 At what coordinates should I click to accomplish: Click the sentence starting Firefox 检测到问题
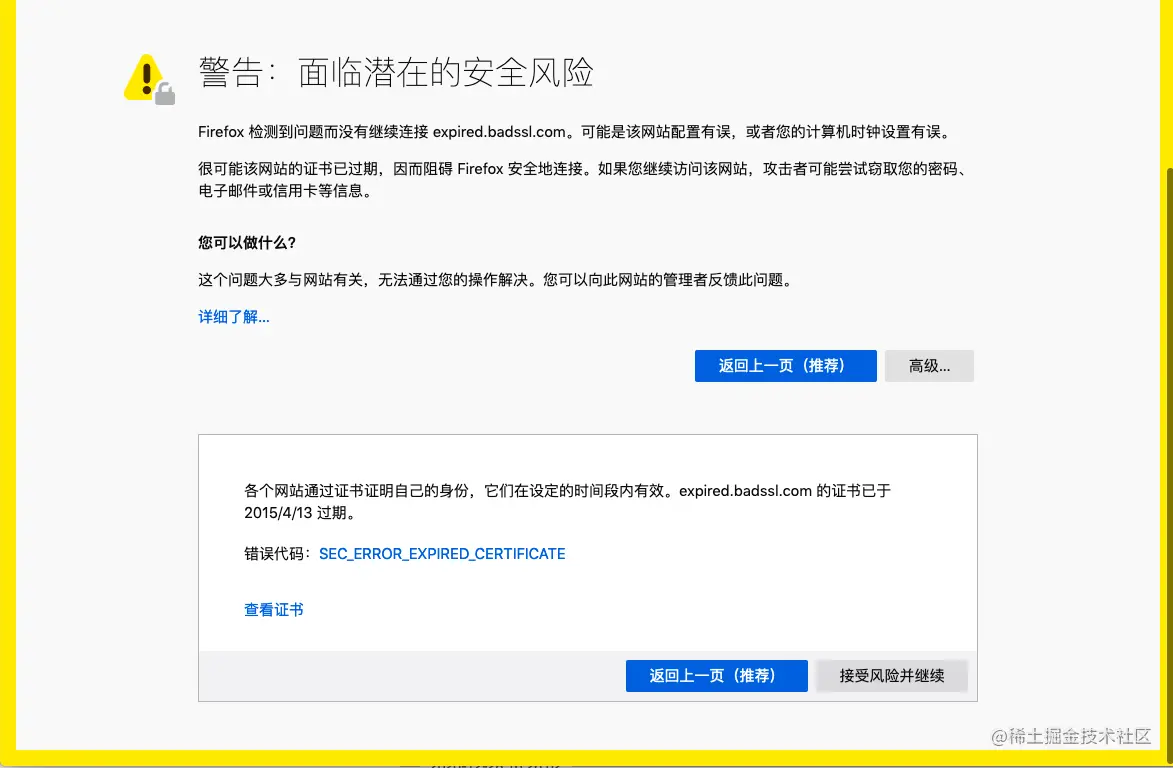coord(576,132)
